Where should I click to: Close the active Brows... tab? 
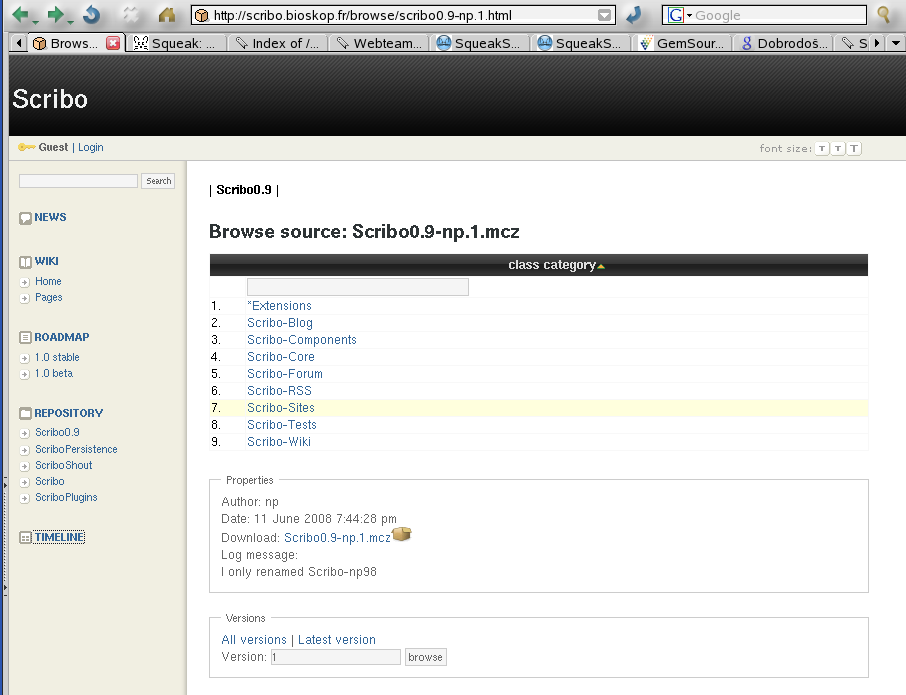click(113, 43)
